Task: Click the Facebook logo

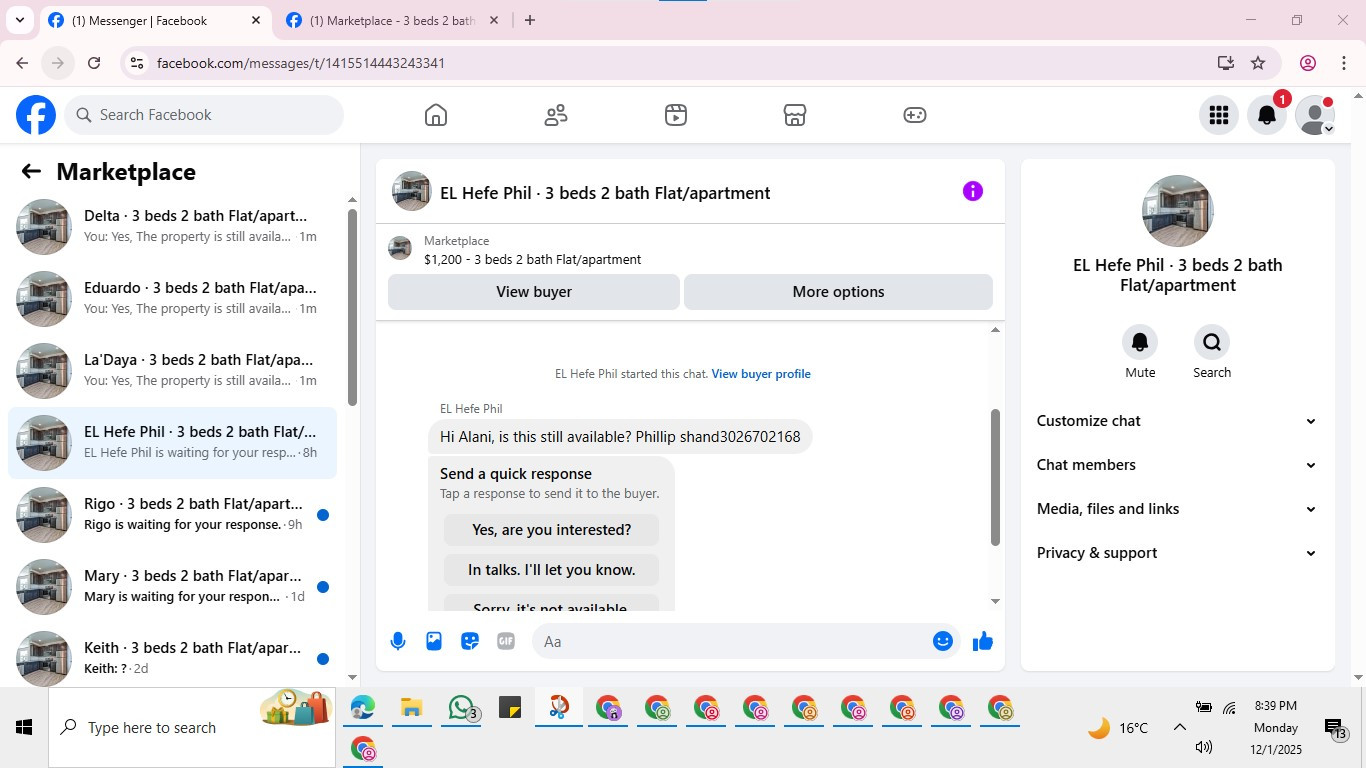Action: point(36,115)
